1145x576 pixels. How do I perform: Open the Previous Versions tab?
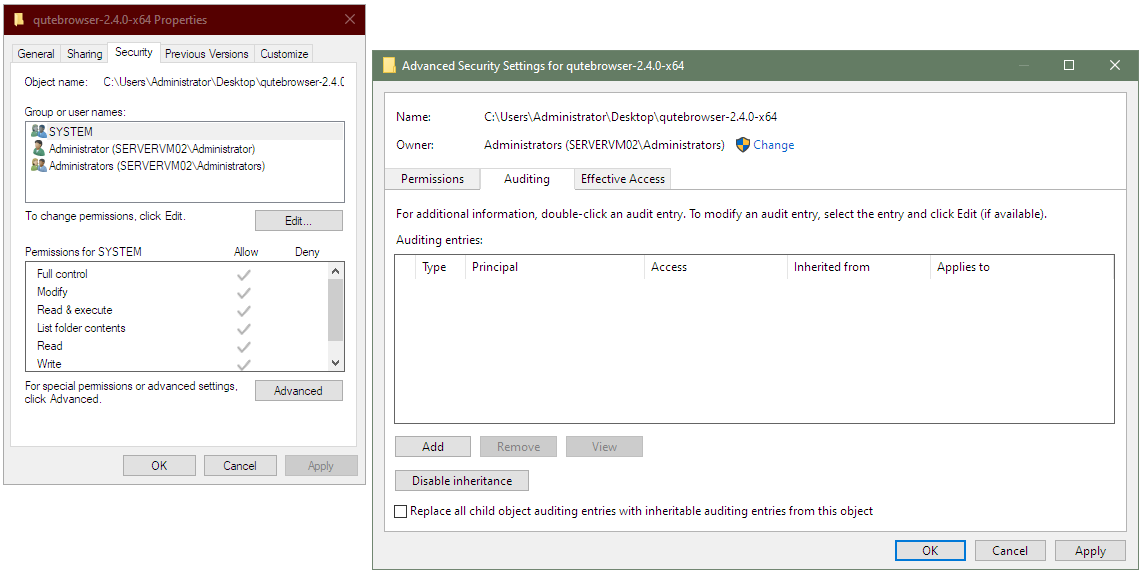pos(207,54)
